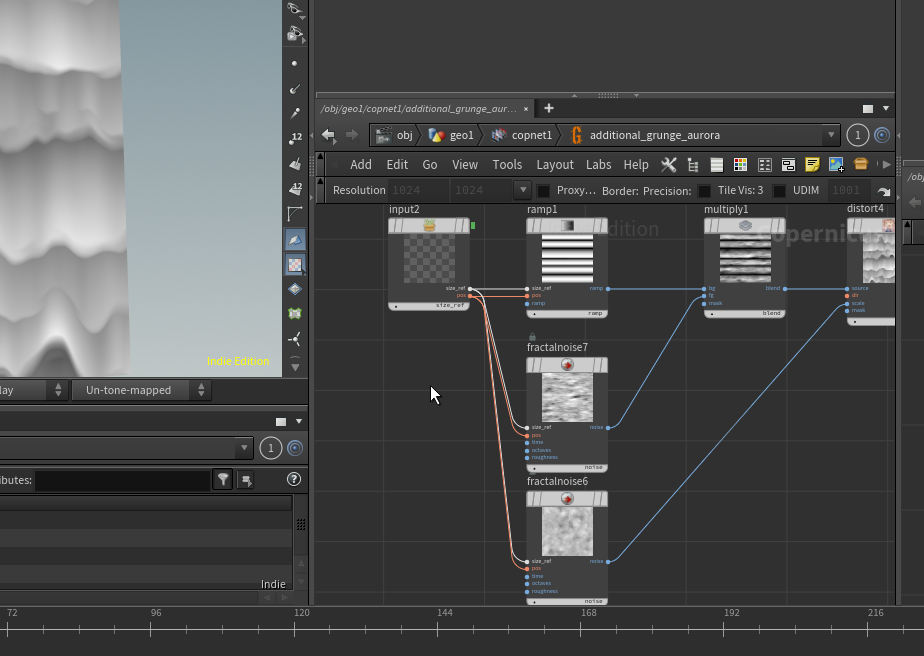The height and width of the screenshot is (656, 924).
Task: Click the color palette grid icon
Action: (x=740, y=165)
